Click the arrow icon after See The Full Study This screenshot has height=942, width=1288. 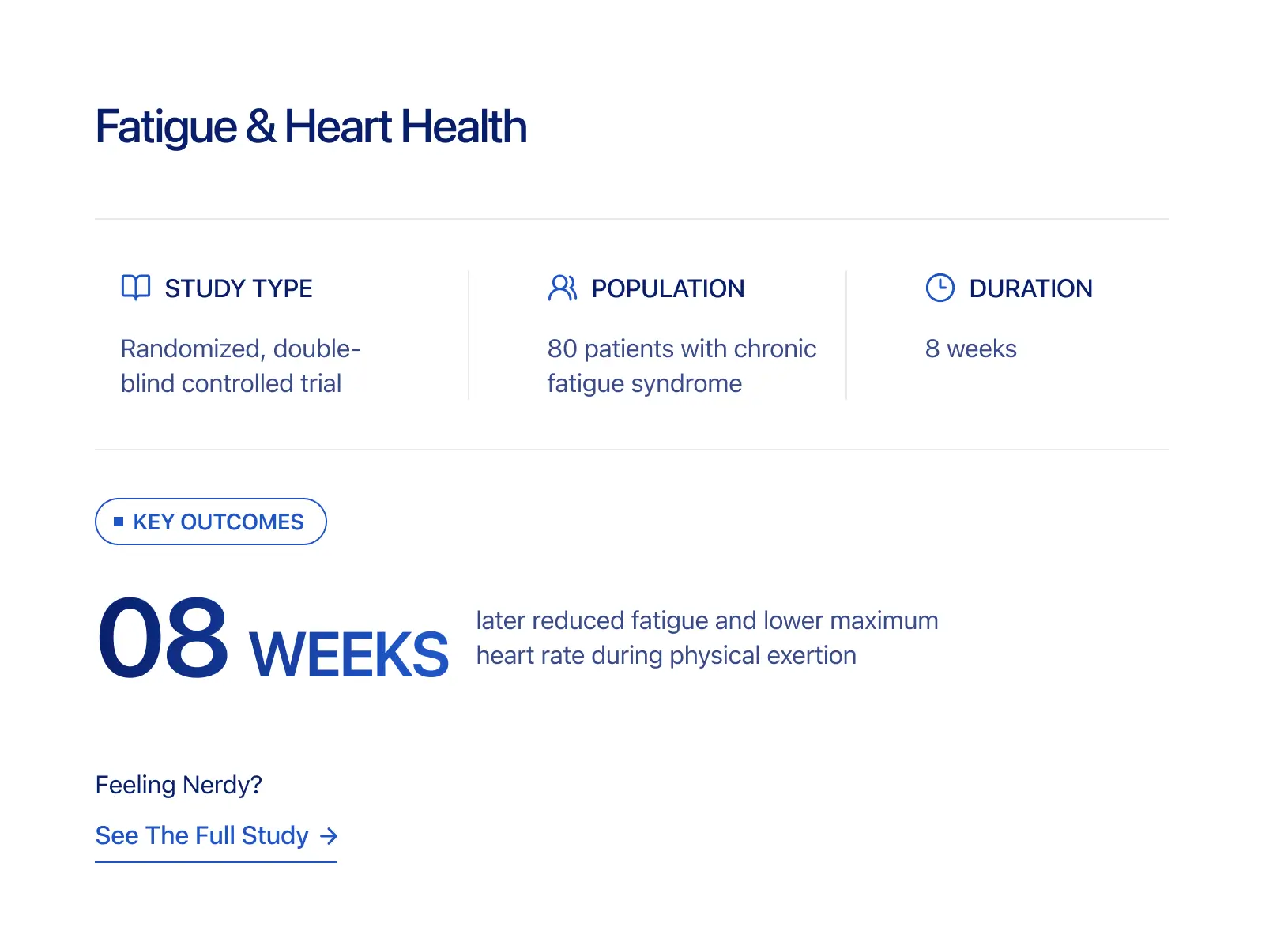(329, 836)
